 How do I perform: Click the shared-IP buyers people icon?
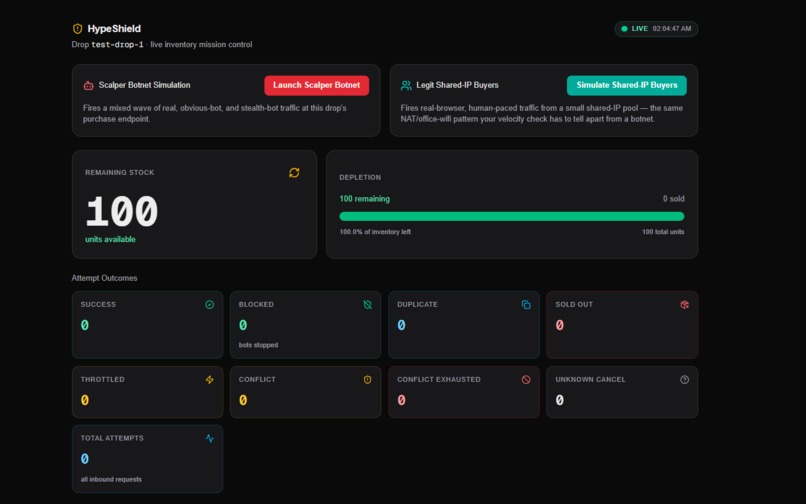click(x=406, y=85)
